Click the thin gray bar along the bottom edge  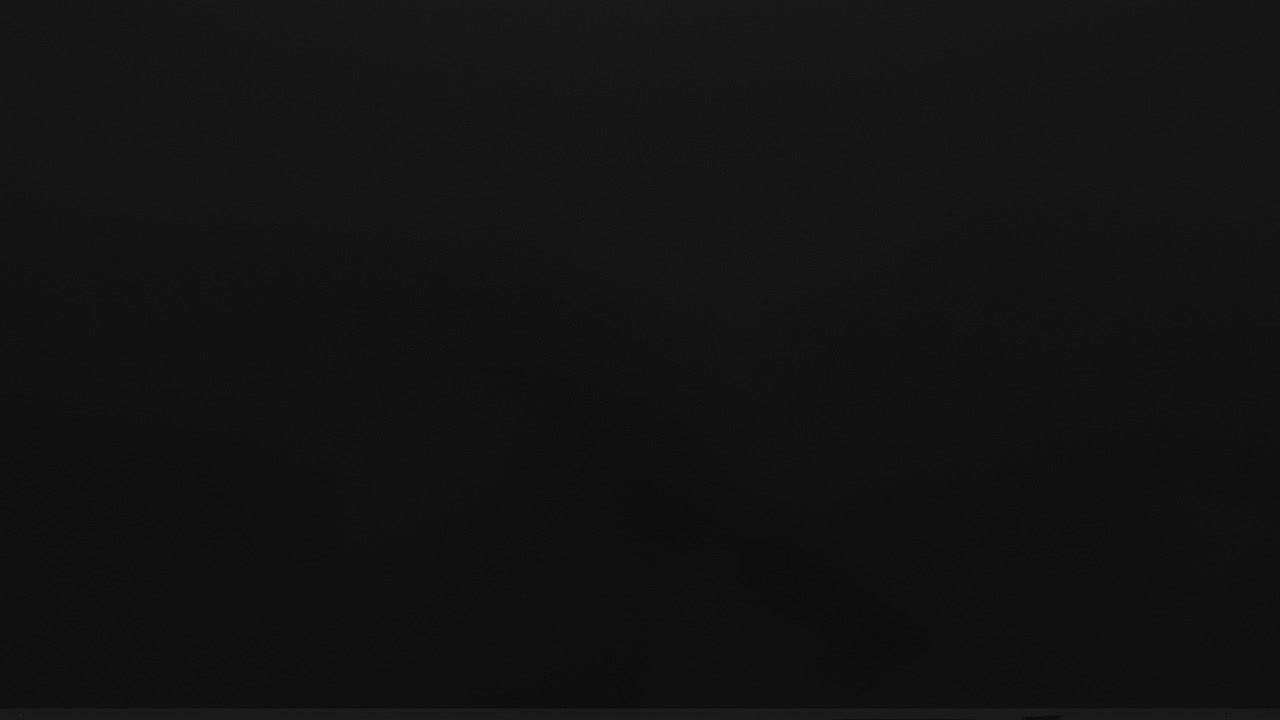640,715
